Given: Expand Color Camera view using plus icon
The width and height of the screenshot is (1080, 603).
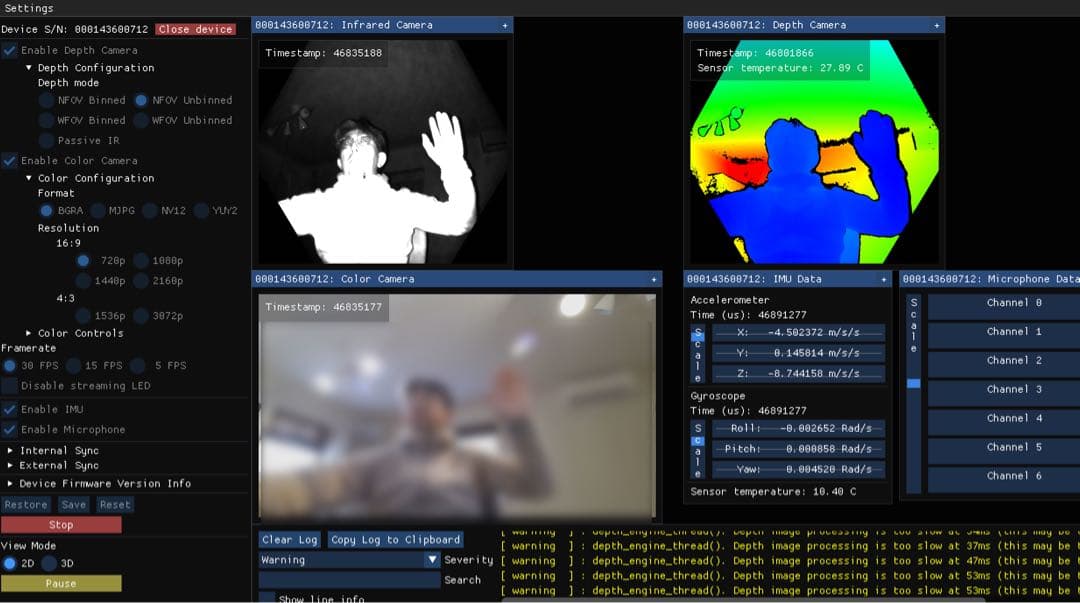Looking at the screenshot, I should point(654,279).
